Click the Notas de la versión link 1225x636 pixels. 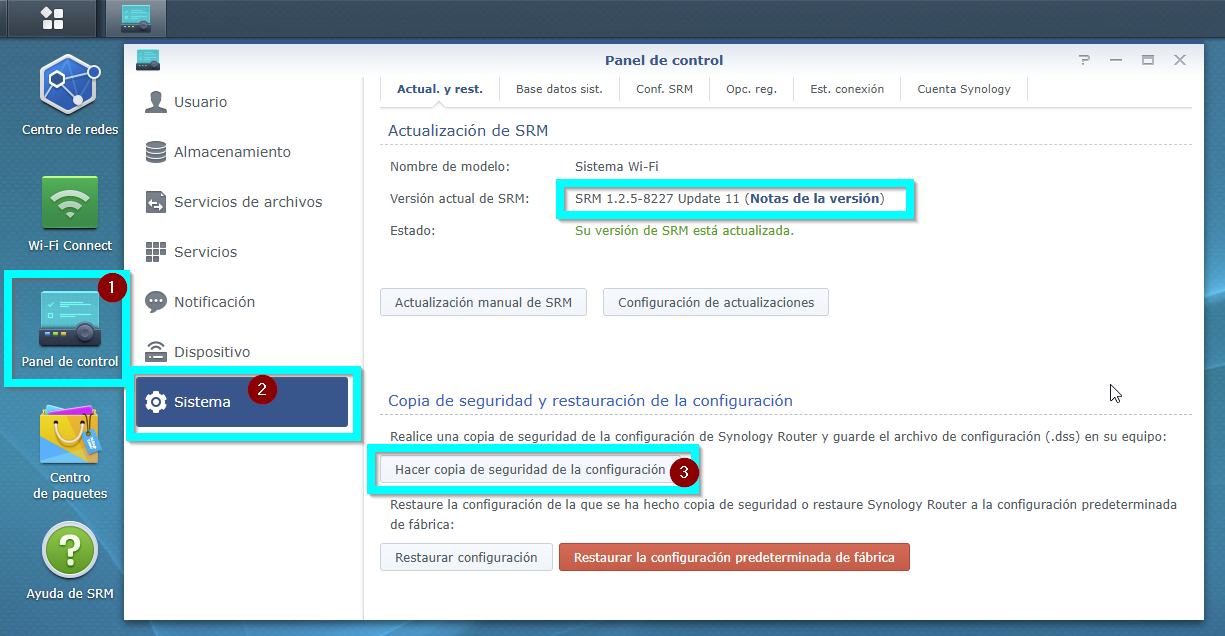(x=814, y=198)
